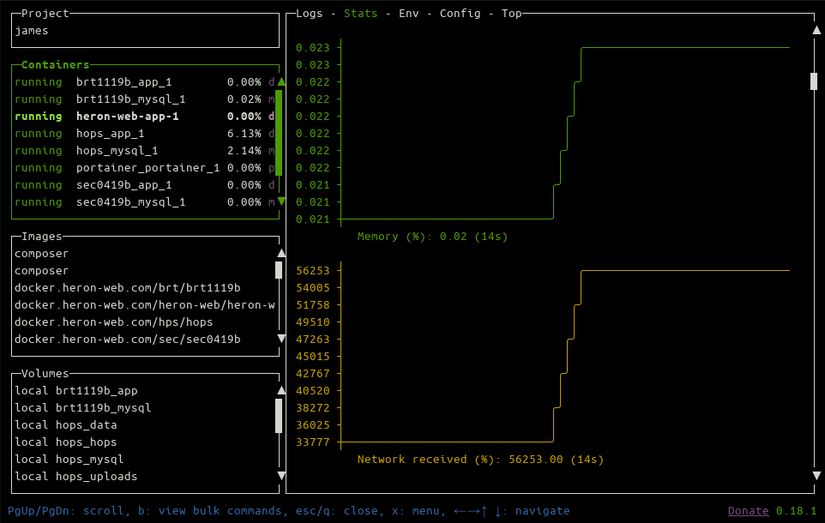This screenshot has height=523, width=825.
Task: Focus the Images panel title
Action: (x=42, y=236)
